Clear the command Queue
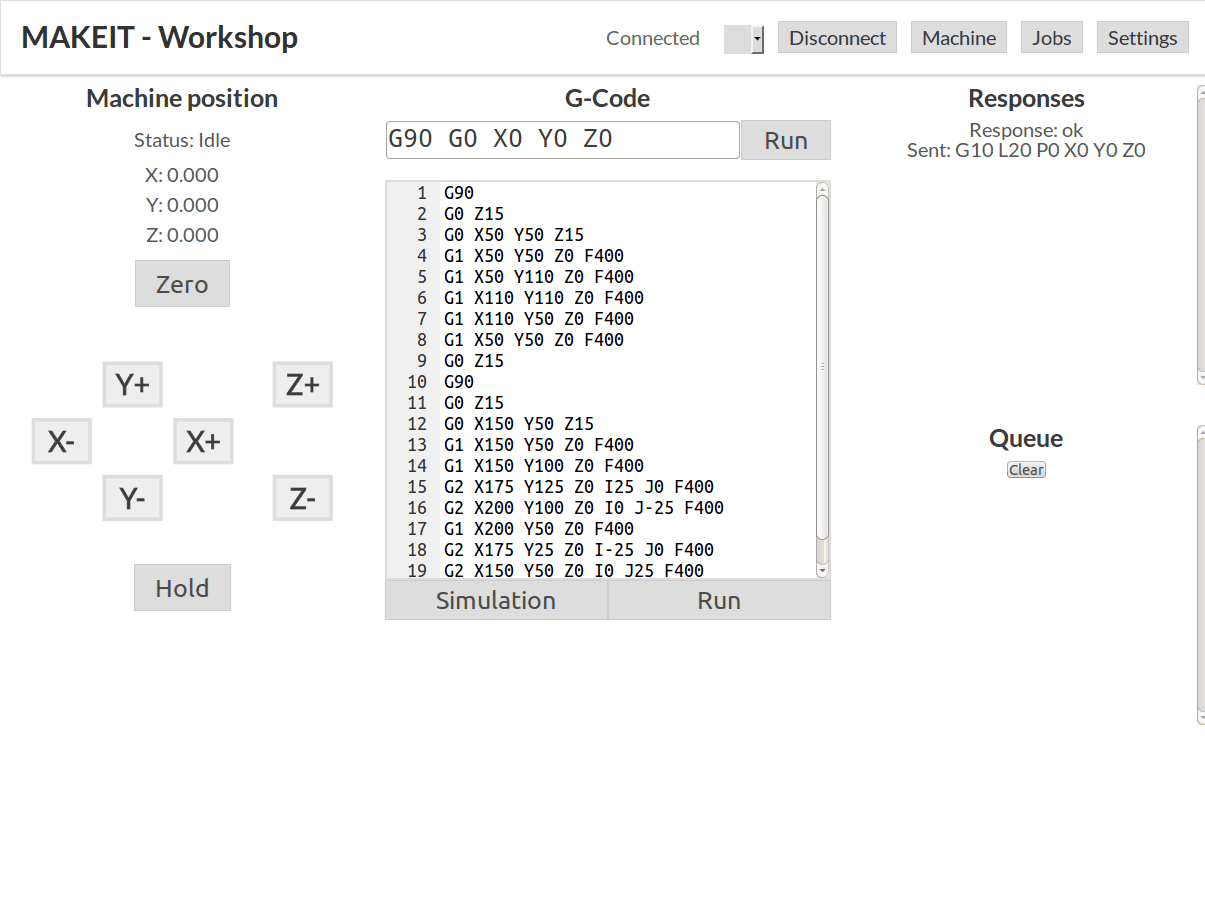This screenshot has height=920, width=1205. [1026, 469]
